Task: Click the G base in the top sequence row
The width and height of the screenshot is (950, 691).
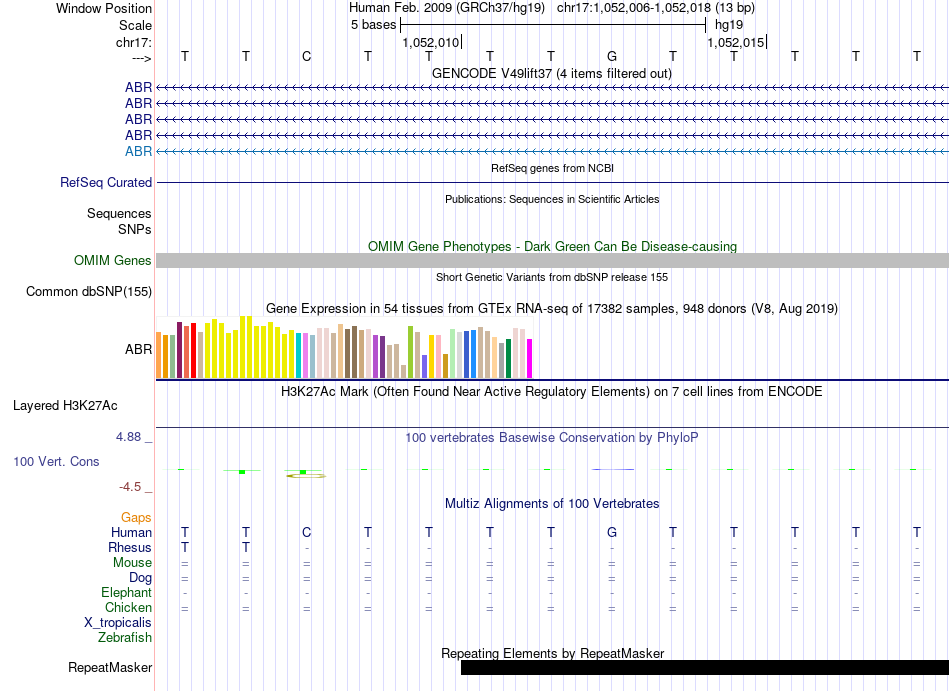Action: point(612,56)
